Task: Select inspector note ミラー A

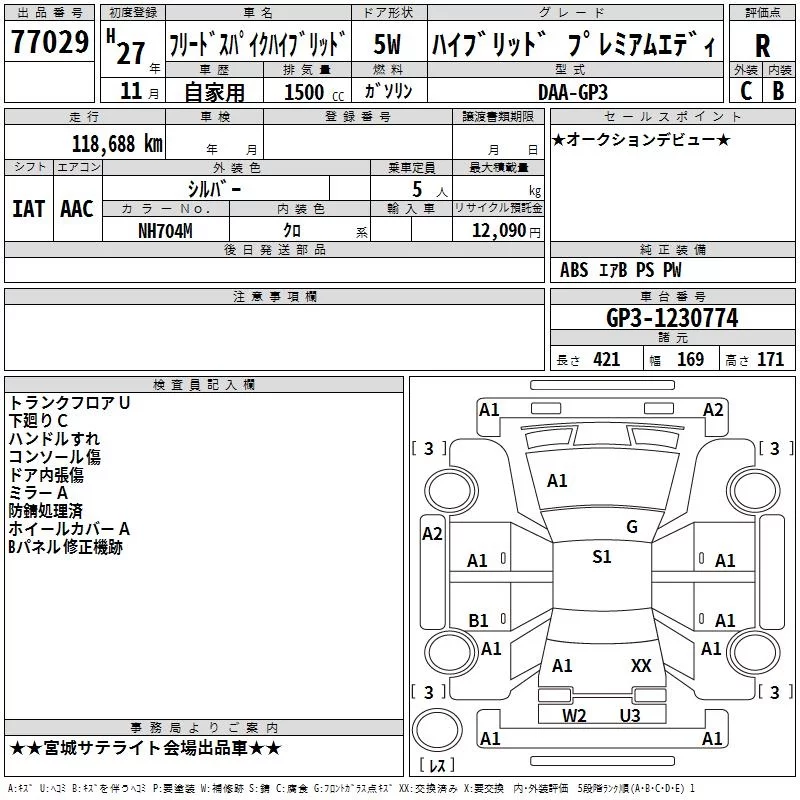Action: [38, 492]
